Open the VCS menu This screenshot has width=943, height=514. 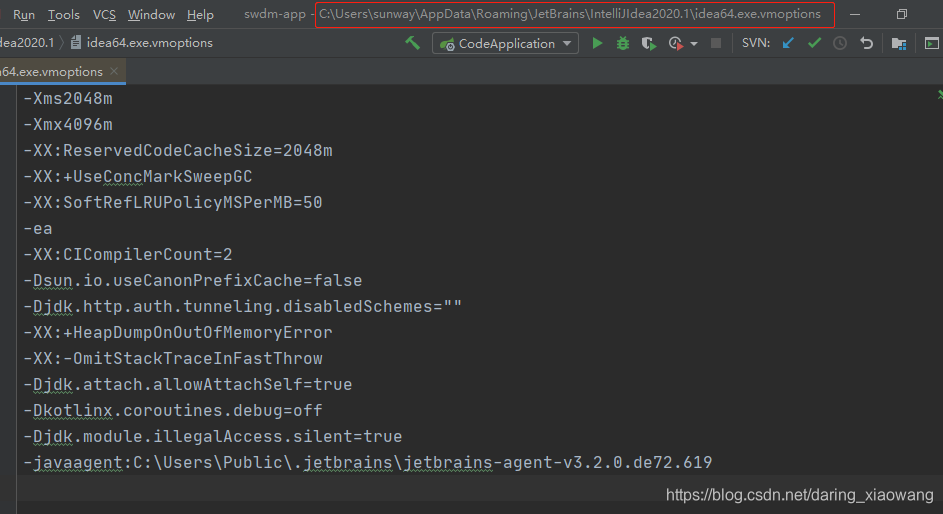point(105,14)
